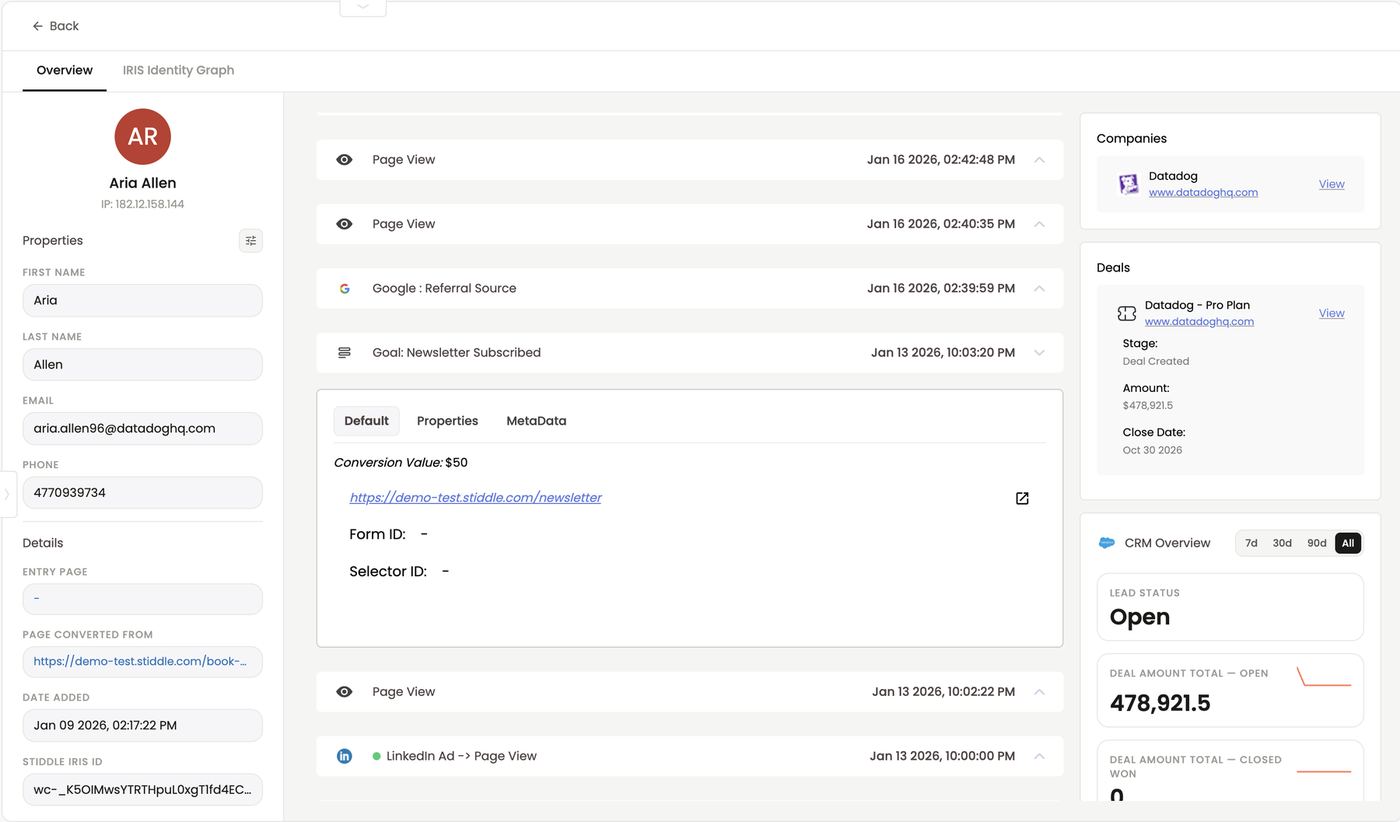Viewport: 1400px width, 822px height.
Task: Expand the LinkedIn Ad -> Page View entry
Action: 1040,756
